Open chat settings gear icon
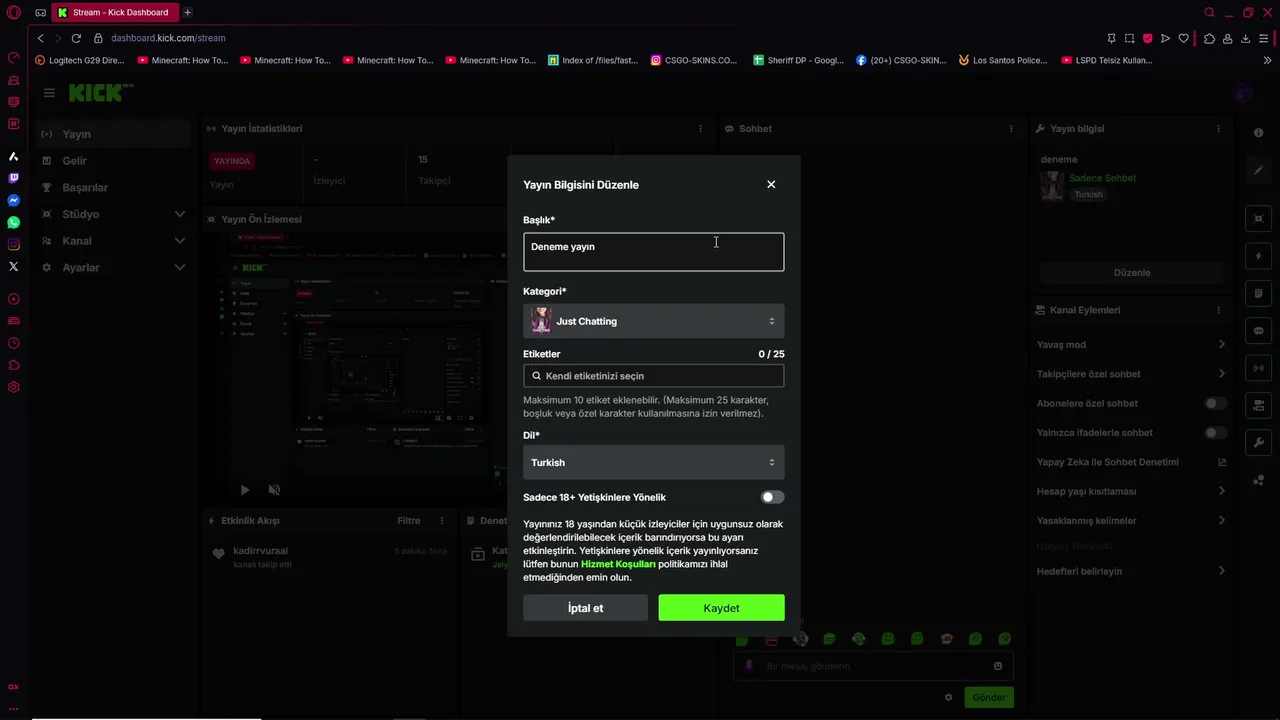 tap(949, 697)
